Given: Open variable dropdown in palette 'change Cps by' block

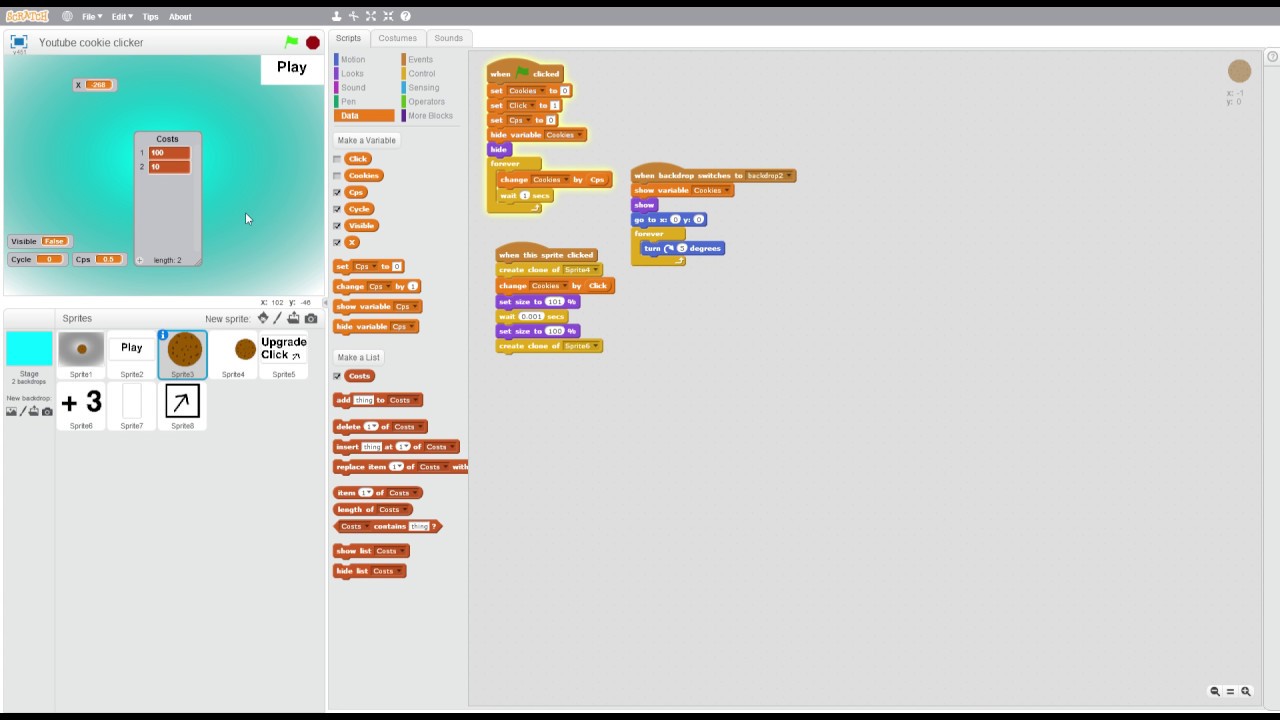Looking at the screenshot, I should click(x=379, y=286).
